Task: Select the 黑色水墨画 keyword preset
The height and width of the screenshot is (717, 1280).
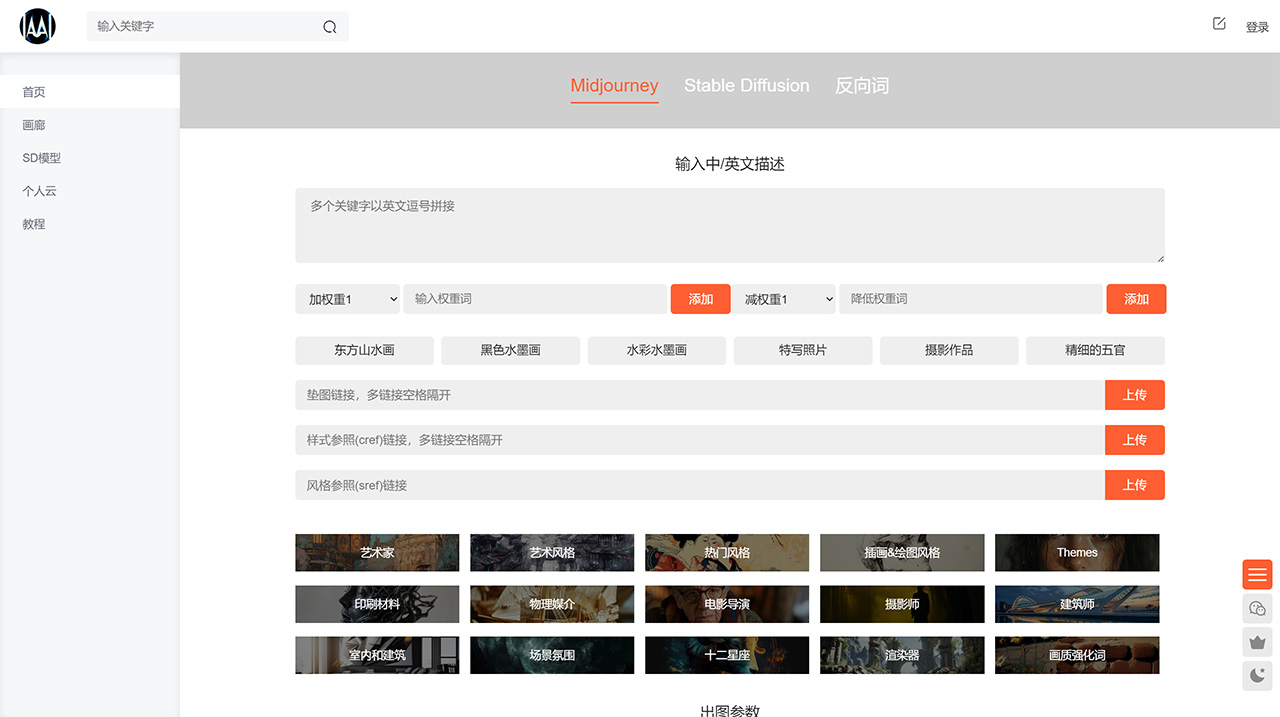Action: pos(510,350)
